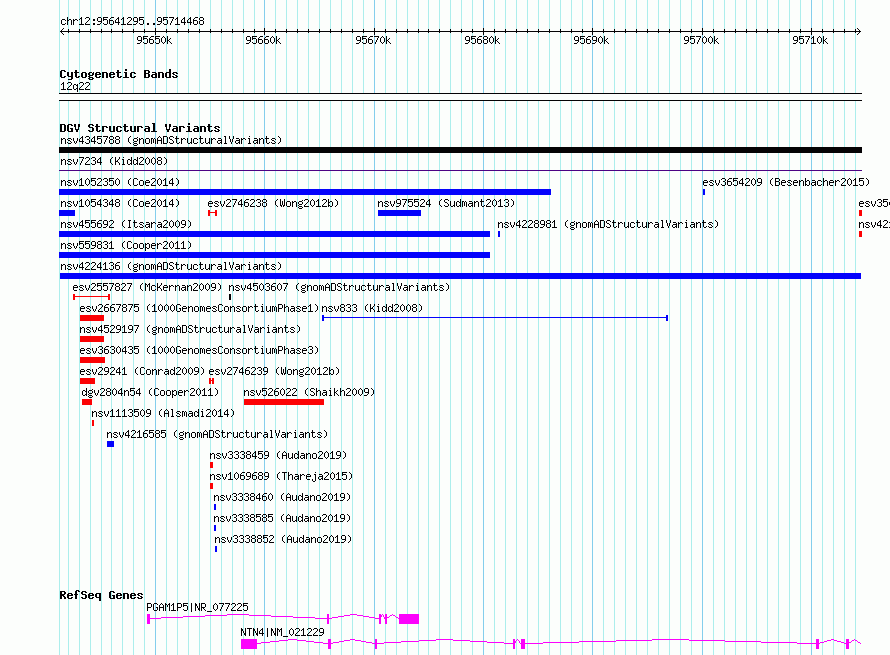Open the nsv833 (Kidd2008) label

tap(372, 308)
